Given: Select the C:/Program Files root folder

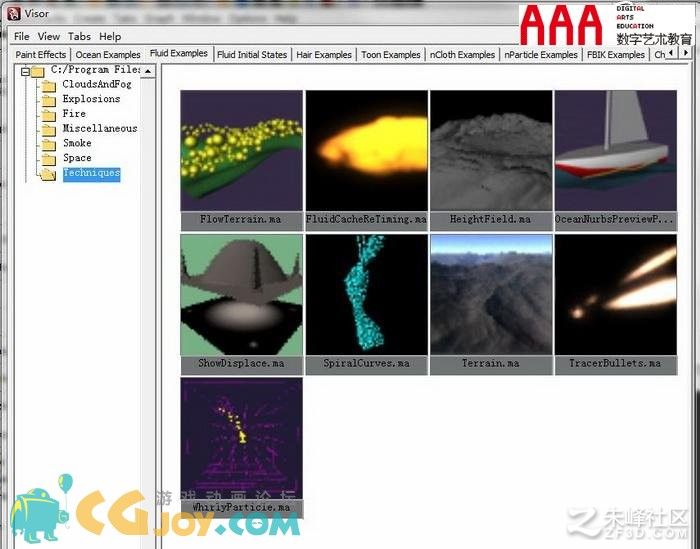Looking at the screenshot, I should tap(96, 70).
